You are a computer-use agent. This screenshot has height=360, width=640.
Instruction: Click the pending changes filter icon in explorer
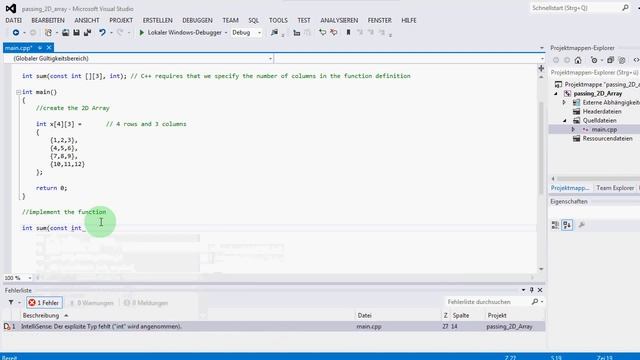594,60
